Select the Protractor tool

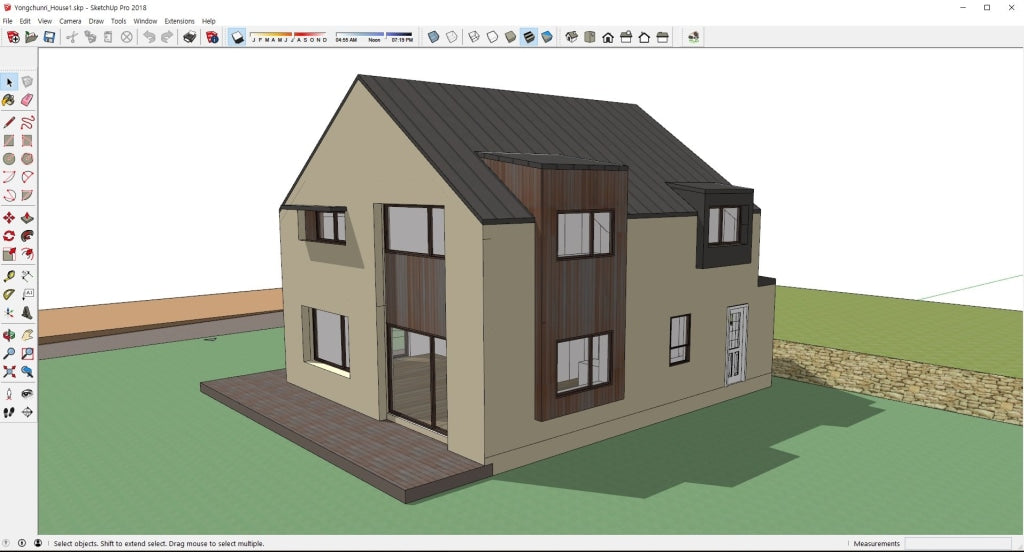[x=9, y=295]
